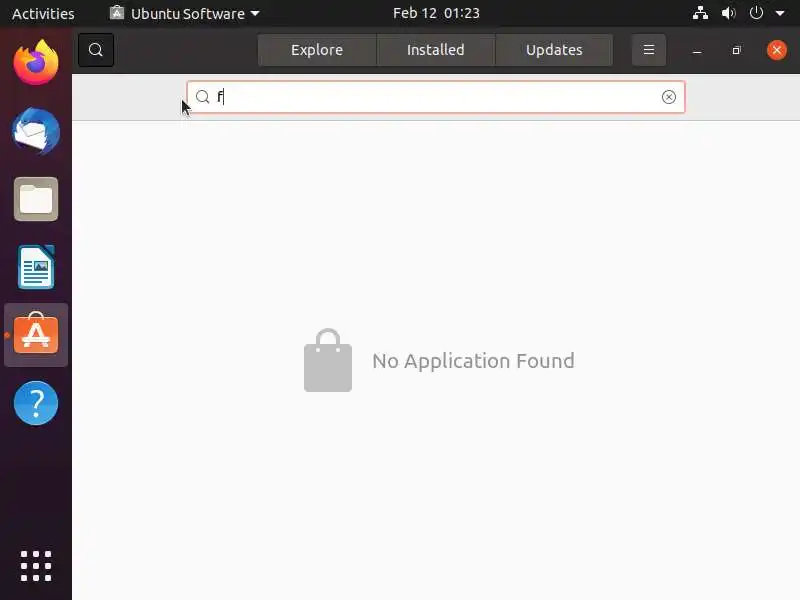
Task: Open the hamburger menu
Action: (648, 50)
